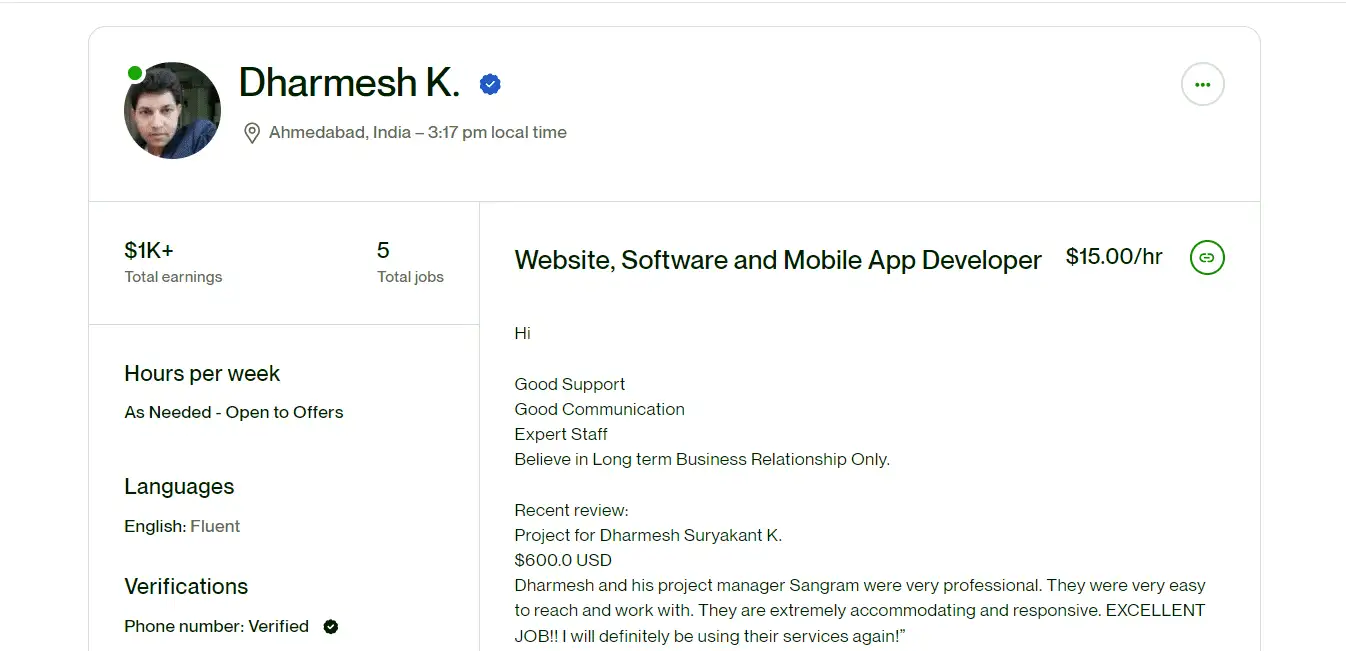Click the copy profile link icon
Viewport: 1346px width, 651px height.
tap(1207, 258)
